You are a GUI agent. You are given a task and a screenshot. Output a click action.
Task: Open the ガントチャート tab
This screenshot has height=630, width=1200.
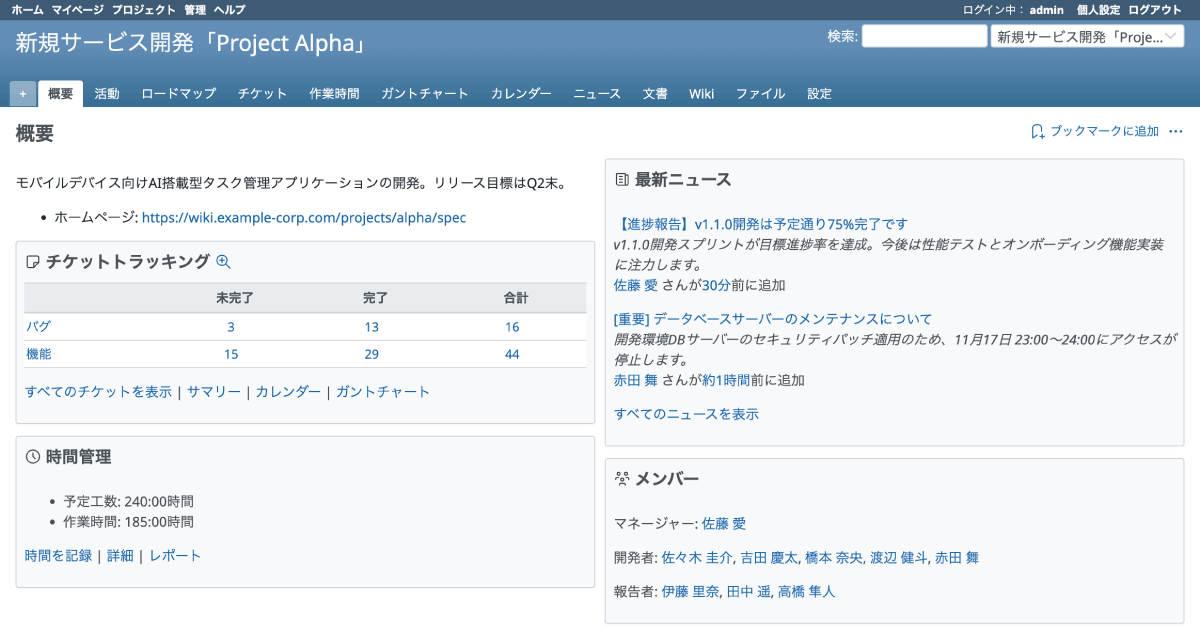tap(424, 94)
